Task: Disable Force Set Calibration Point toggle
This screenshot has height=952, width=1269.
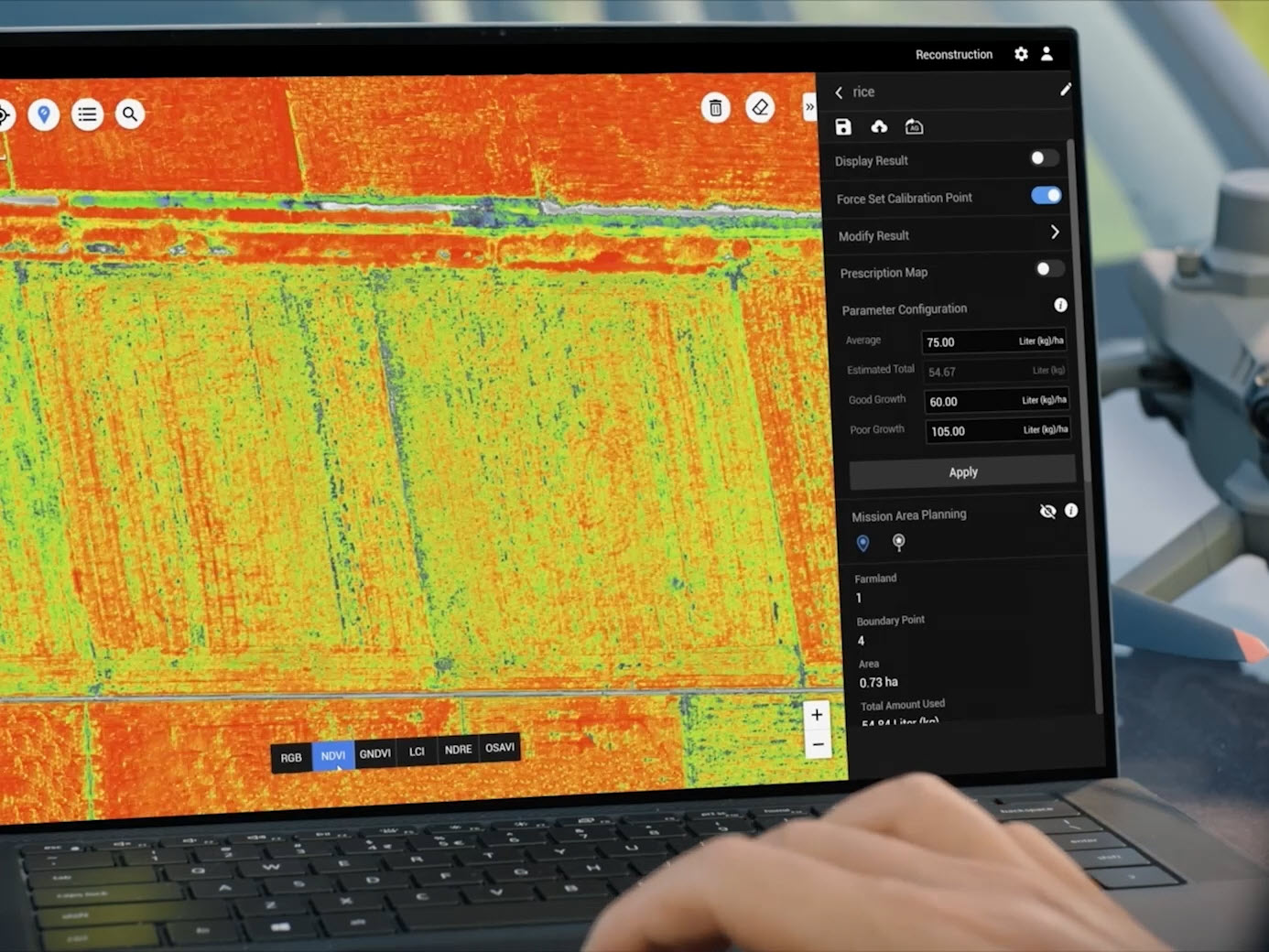Action: (1046, 195)
